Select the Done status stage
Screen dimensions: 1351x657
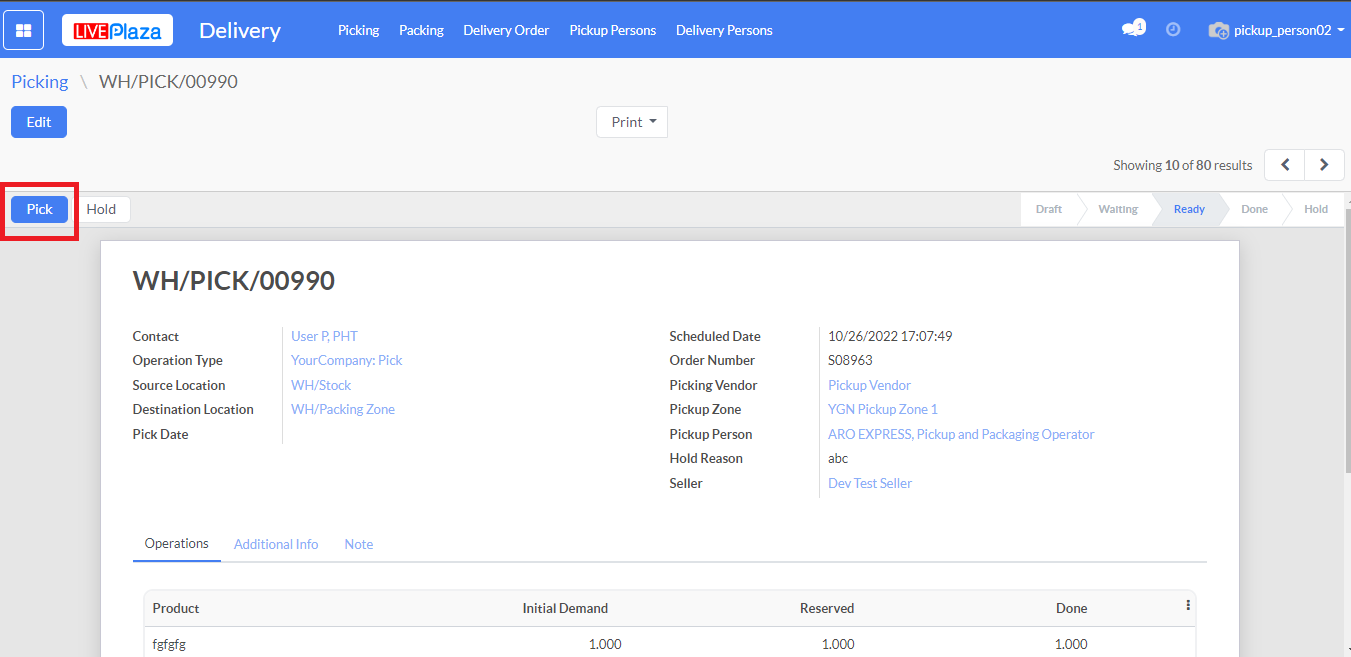(1254, 209)
